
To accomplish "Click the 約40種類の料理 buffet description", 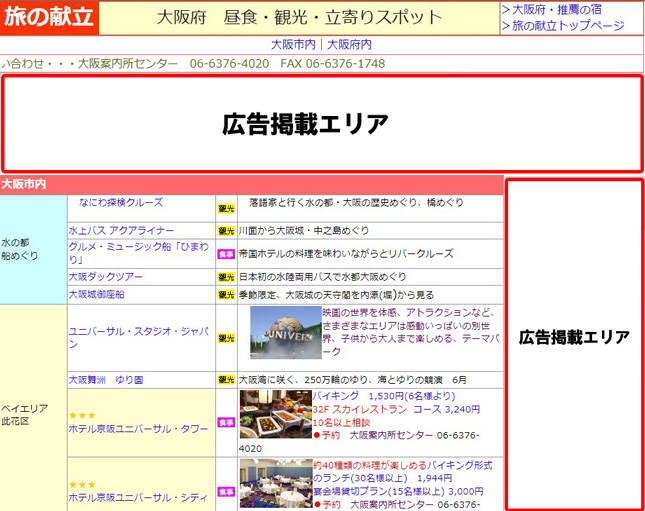I will (x=402, y=472).
